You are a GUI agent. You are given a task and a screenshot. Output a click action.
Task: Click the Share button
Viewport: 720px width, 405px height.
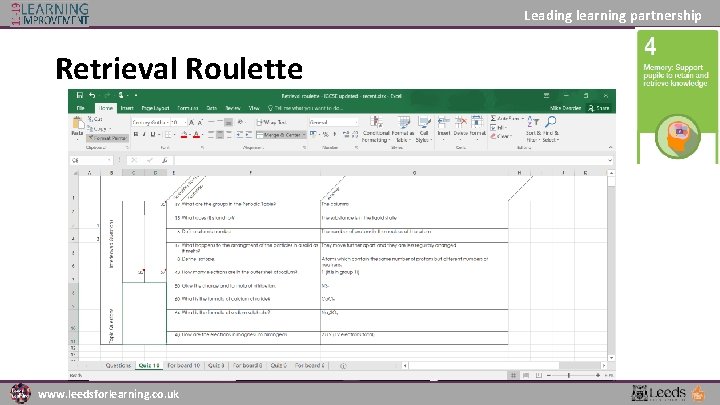pos(599,108)
